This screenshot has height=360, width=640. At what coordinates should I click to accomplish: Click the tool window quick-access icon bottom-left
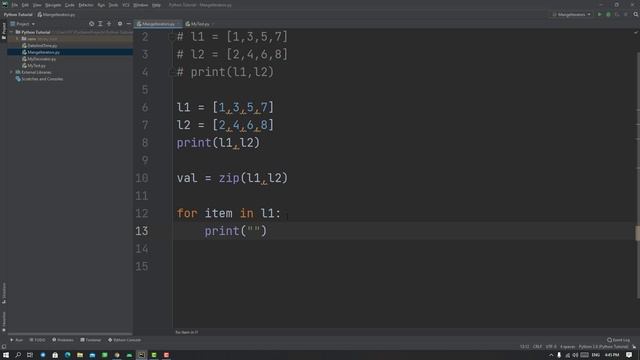[4, 347]
